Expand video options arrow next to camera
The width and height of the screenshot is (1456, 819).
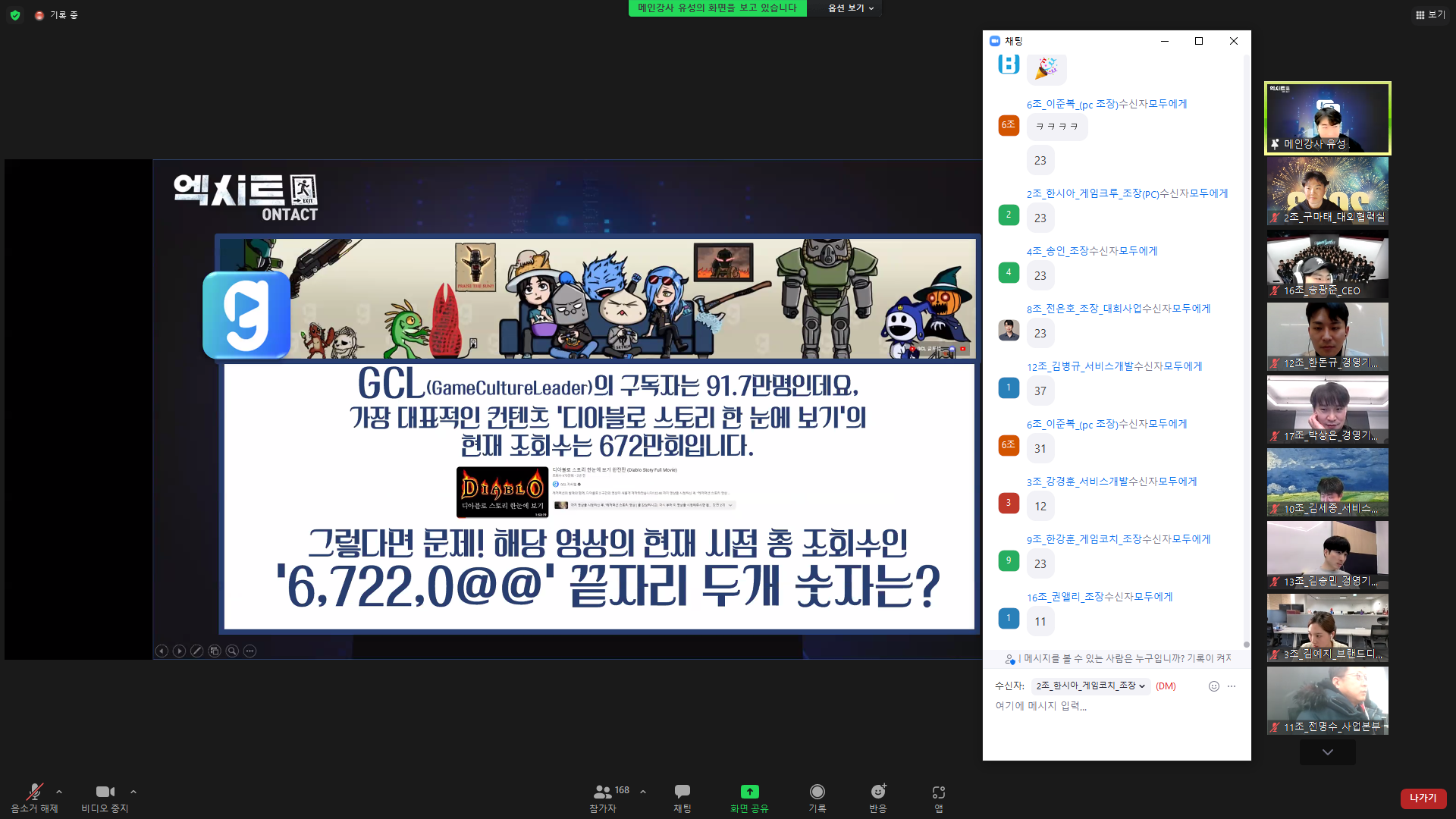click(x=133, y=792)
